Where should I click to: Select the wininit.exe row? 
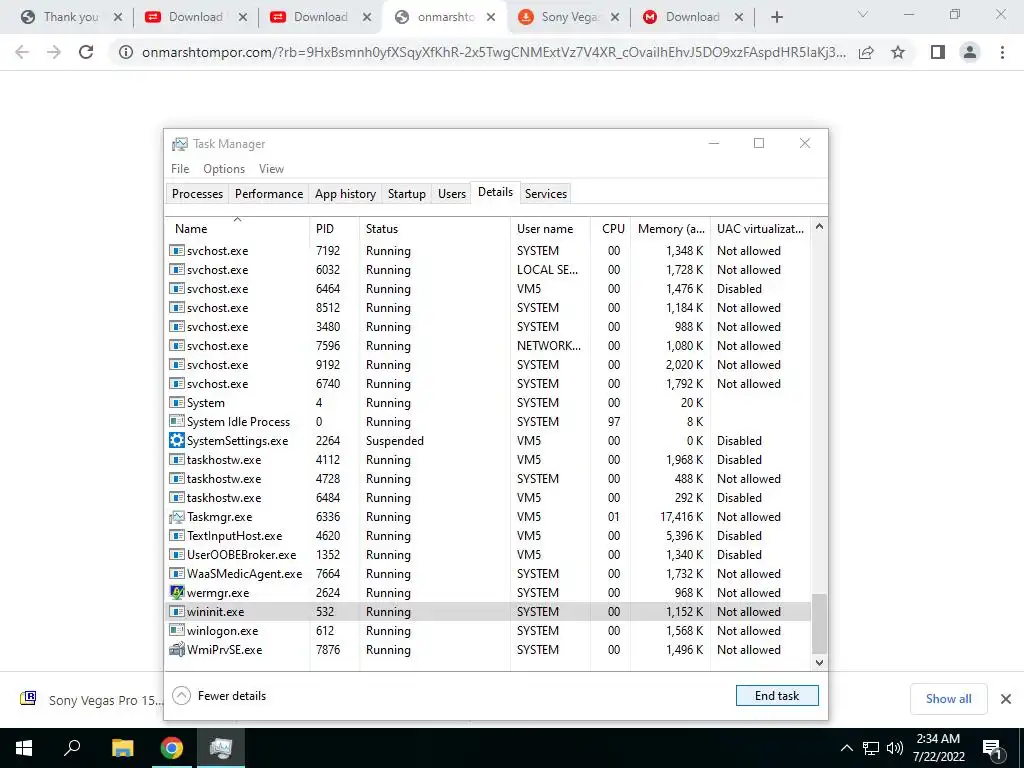click(x=488, y=611)
